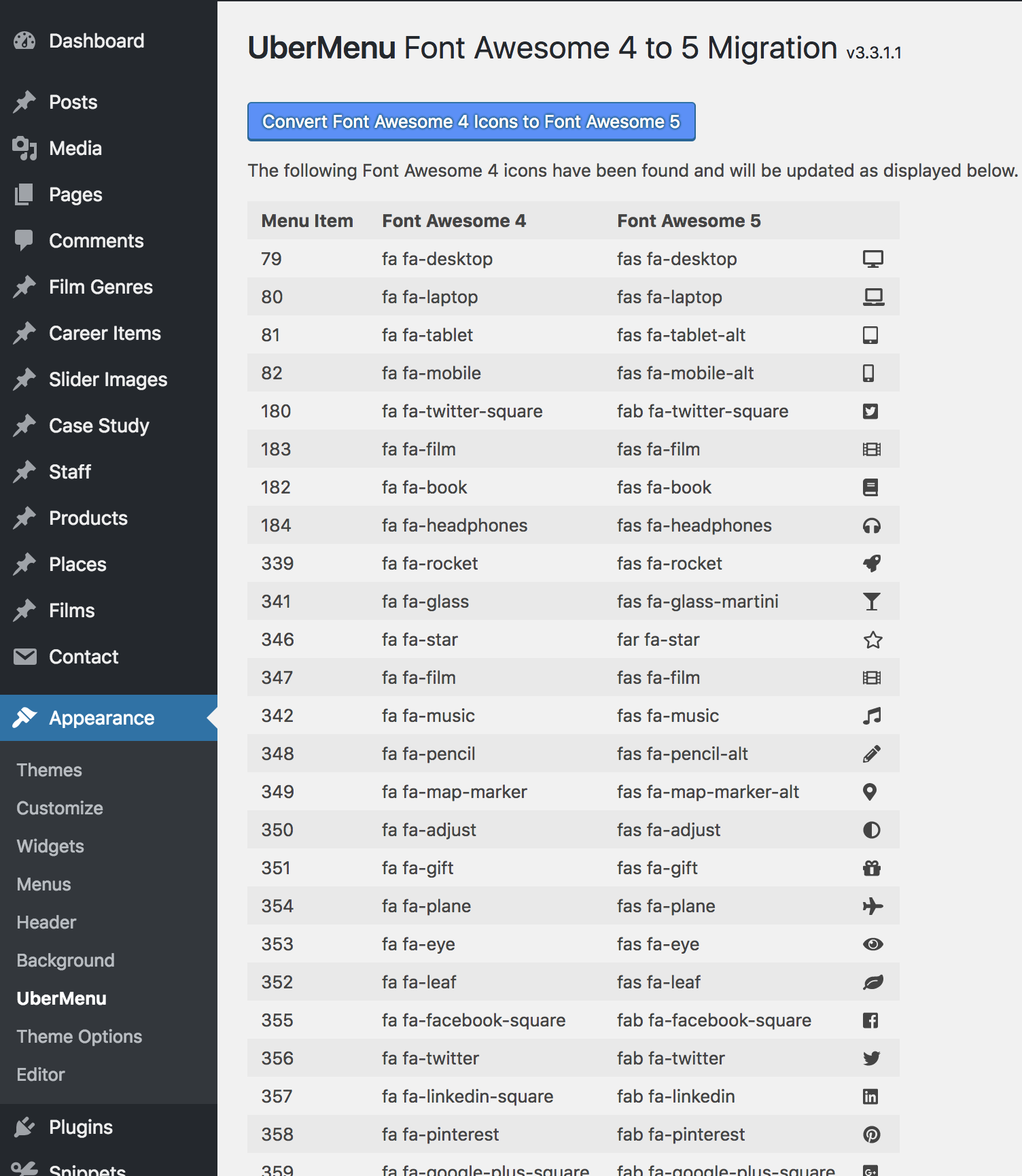Select the 'fas fa-glass-martini' cell text
This screenshot has width=1022, height=1176.
pos(698,602)
